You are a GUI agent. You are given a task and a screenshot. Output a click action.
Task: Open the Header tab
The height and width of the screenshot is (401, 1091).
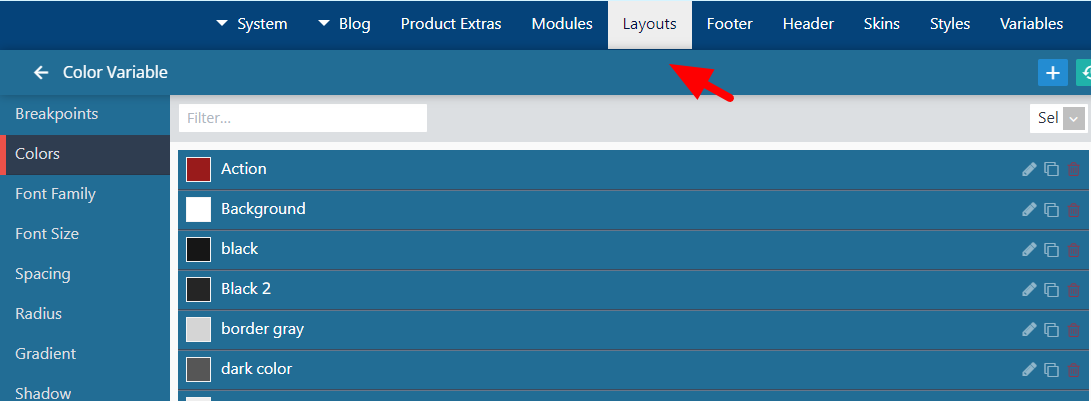[808, 24]
